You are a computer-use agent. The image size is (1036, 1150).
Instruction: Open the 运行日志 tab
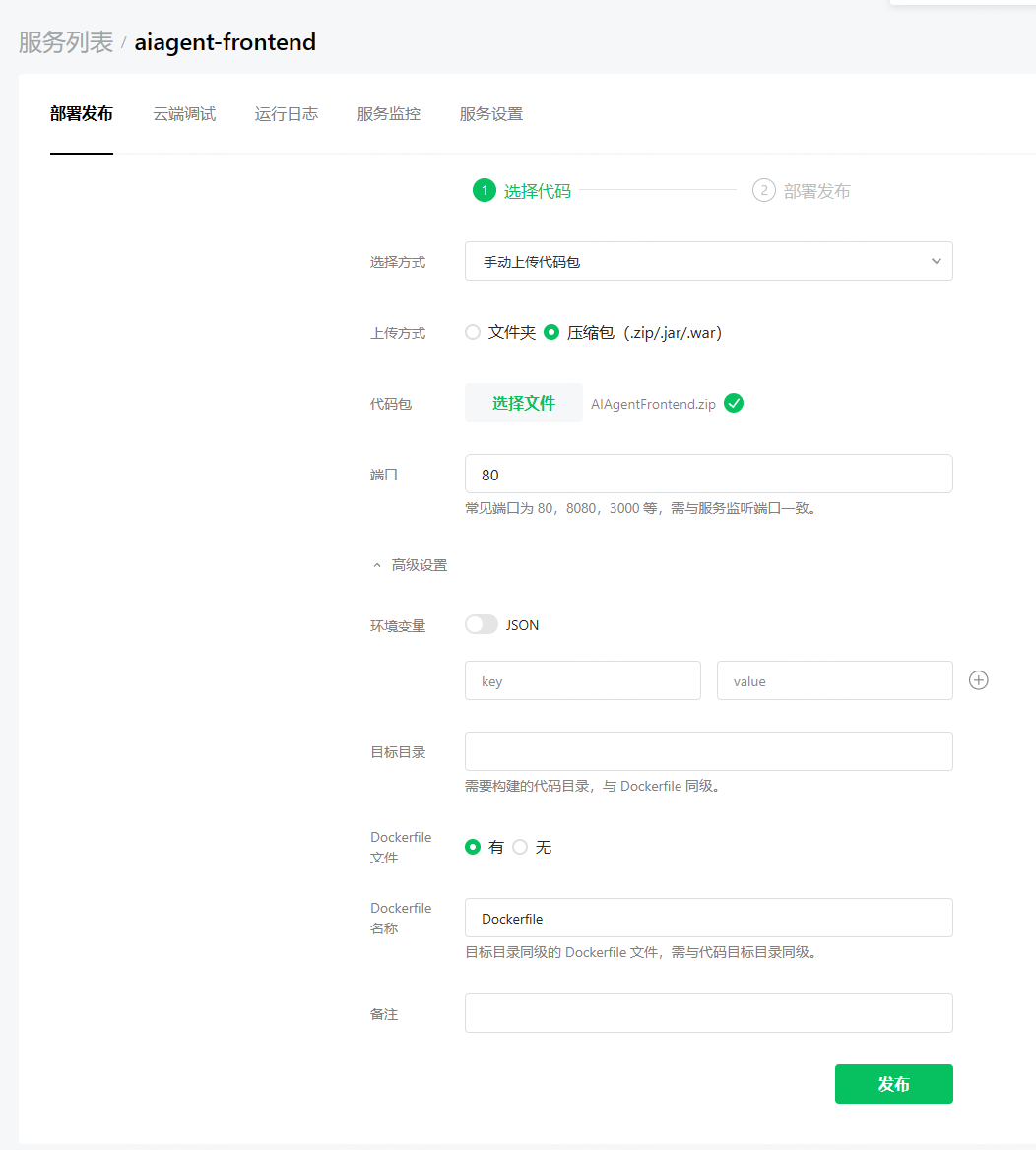(287, 114)
